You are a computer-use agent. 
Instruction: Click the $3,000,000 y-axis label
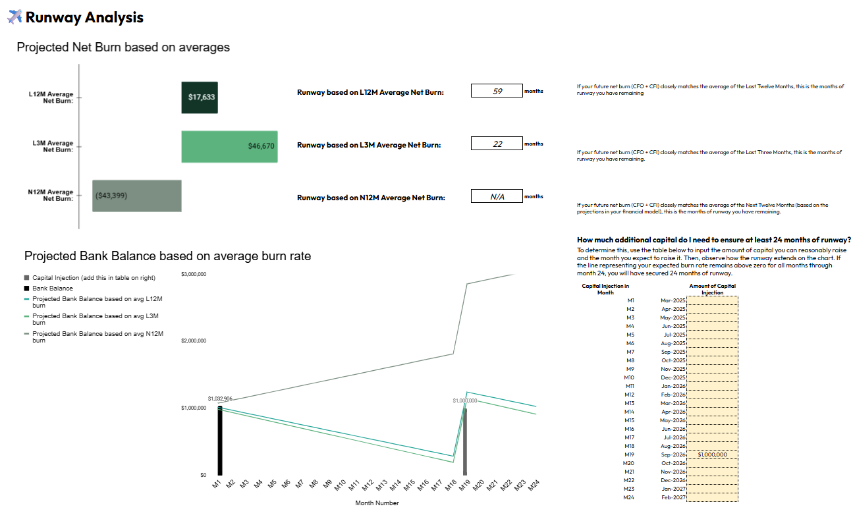pos(193,274)
